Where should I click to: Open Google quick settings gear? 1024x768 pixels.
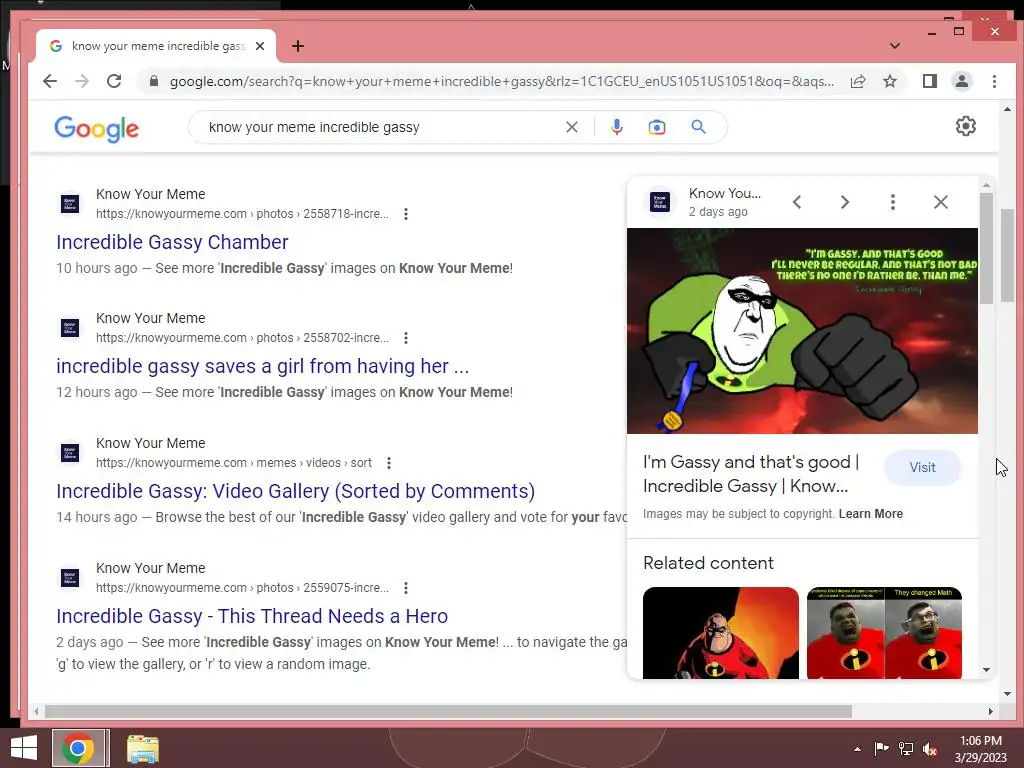(965, 126)
